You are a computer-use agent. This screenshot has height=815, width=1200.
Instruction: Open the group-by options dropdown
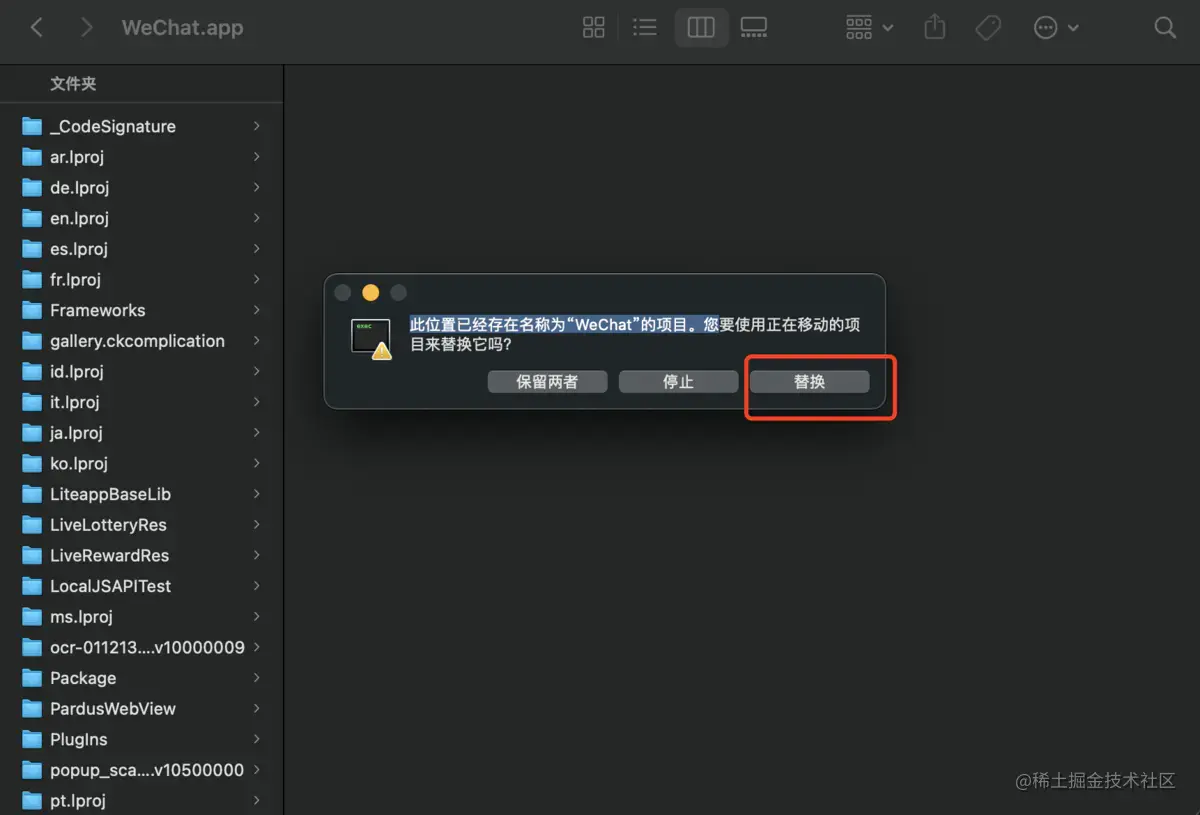(869, 28)
